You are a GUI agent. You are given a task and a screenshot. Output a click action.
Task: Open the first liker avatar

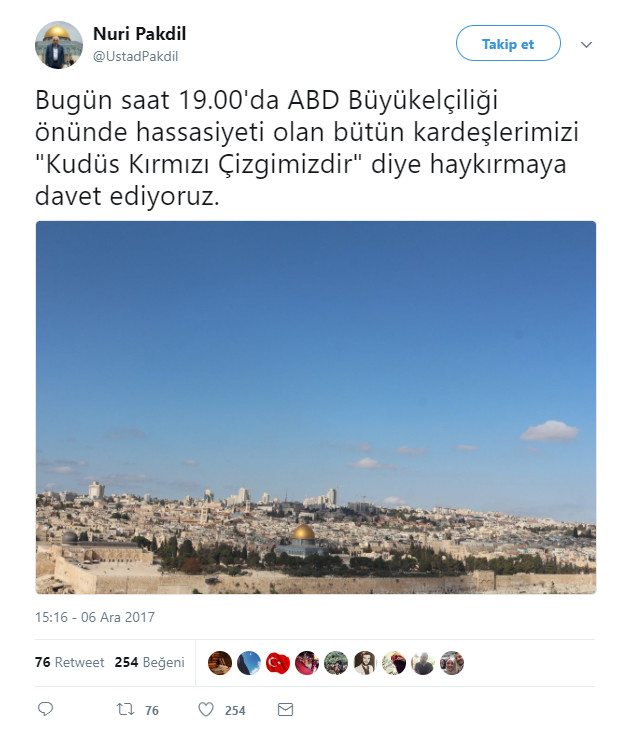(x=220, y=663)
